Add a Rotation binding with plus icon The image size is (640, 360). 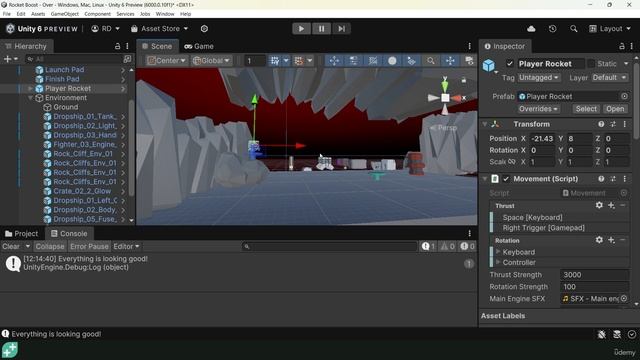tap(611, 240)
